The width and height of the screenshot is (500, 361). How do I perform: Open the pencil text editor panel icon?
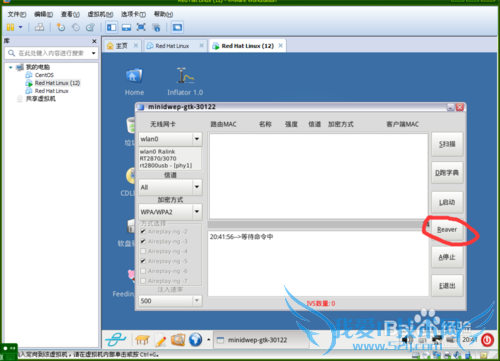(160, 340)
